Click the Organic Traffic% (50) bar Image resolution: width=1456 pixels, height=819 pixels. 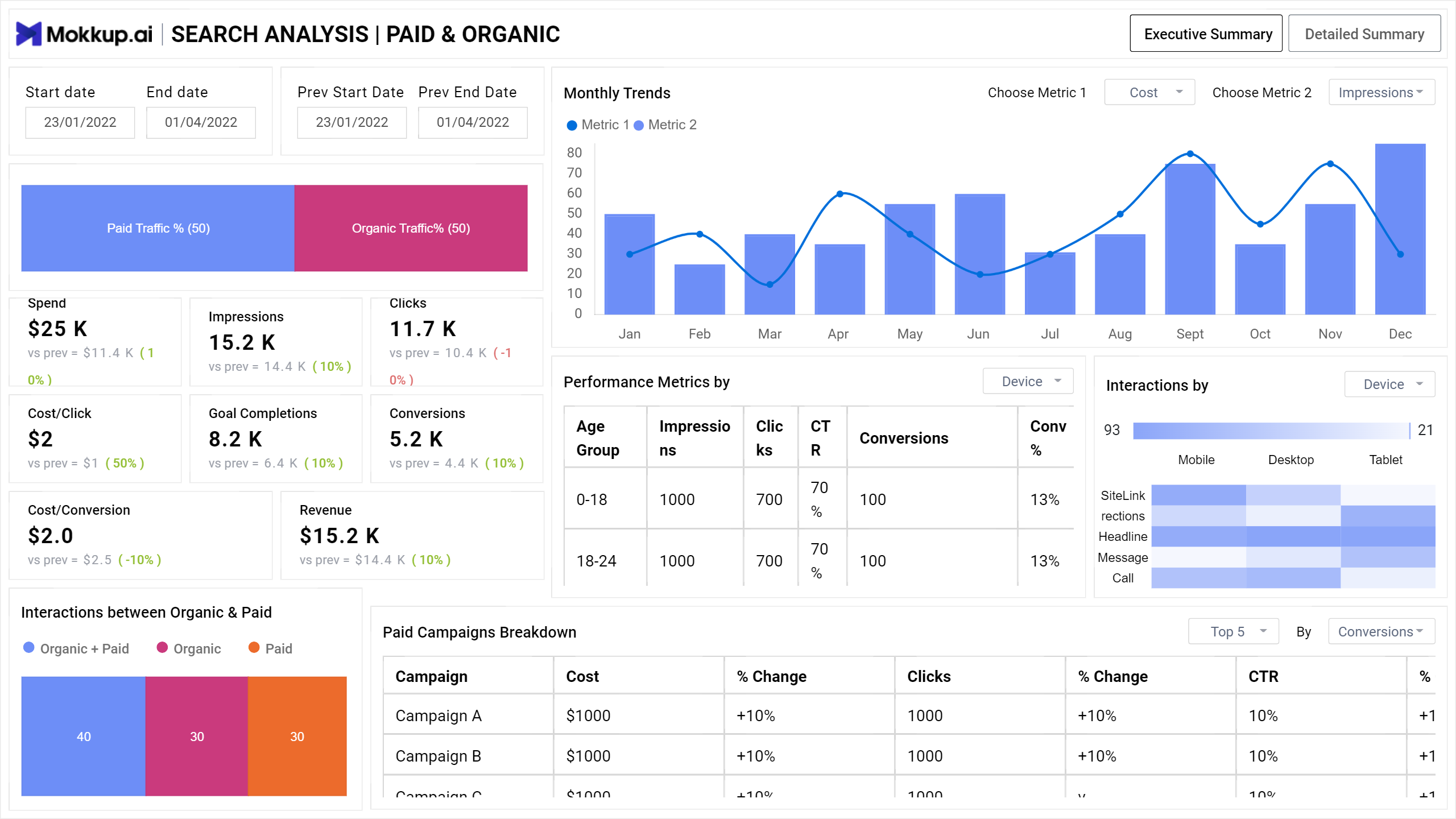coord(411,228)
